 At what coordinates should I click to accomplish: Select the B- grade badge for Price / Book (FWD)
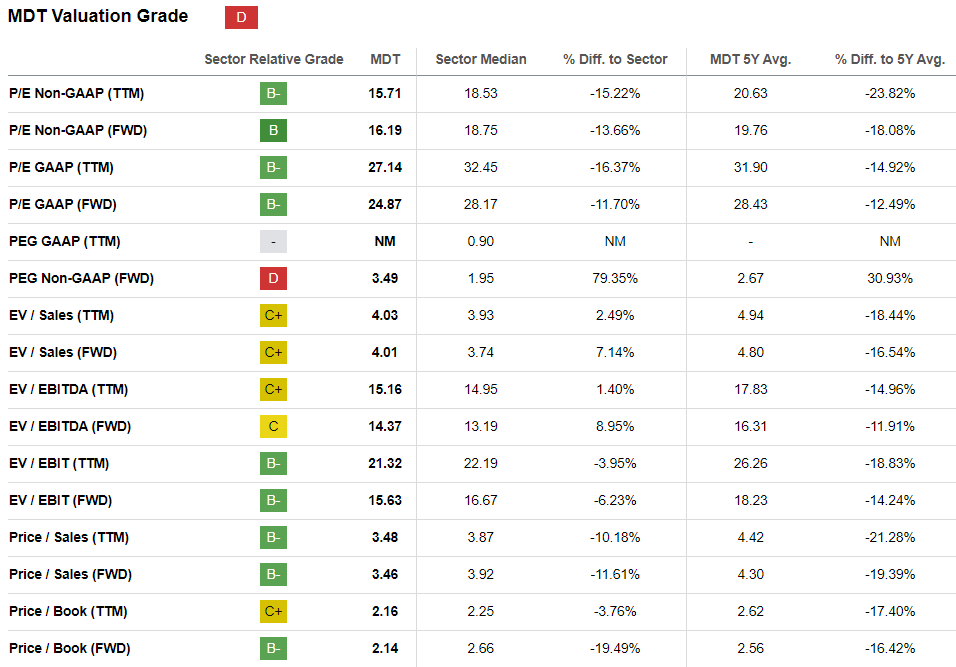click(x=273, y=648)
